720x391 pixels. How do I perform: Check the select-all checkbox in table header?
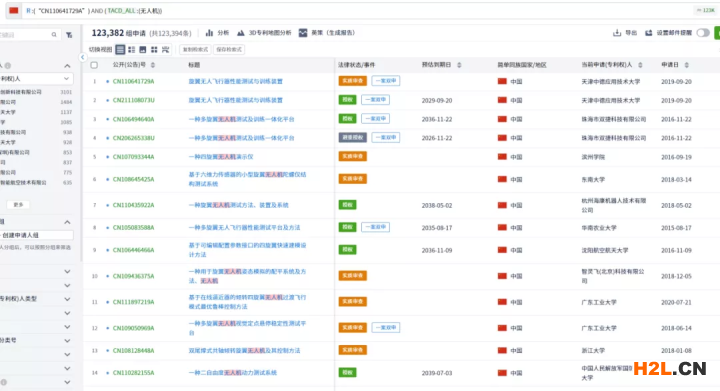[x=94, y=65]
